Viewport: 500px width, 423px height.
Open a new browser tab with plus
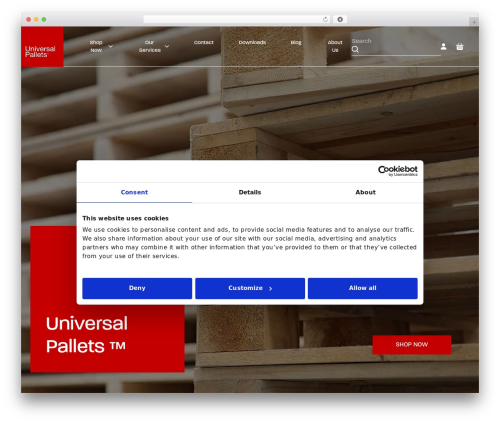click(x=474, y=22)
